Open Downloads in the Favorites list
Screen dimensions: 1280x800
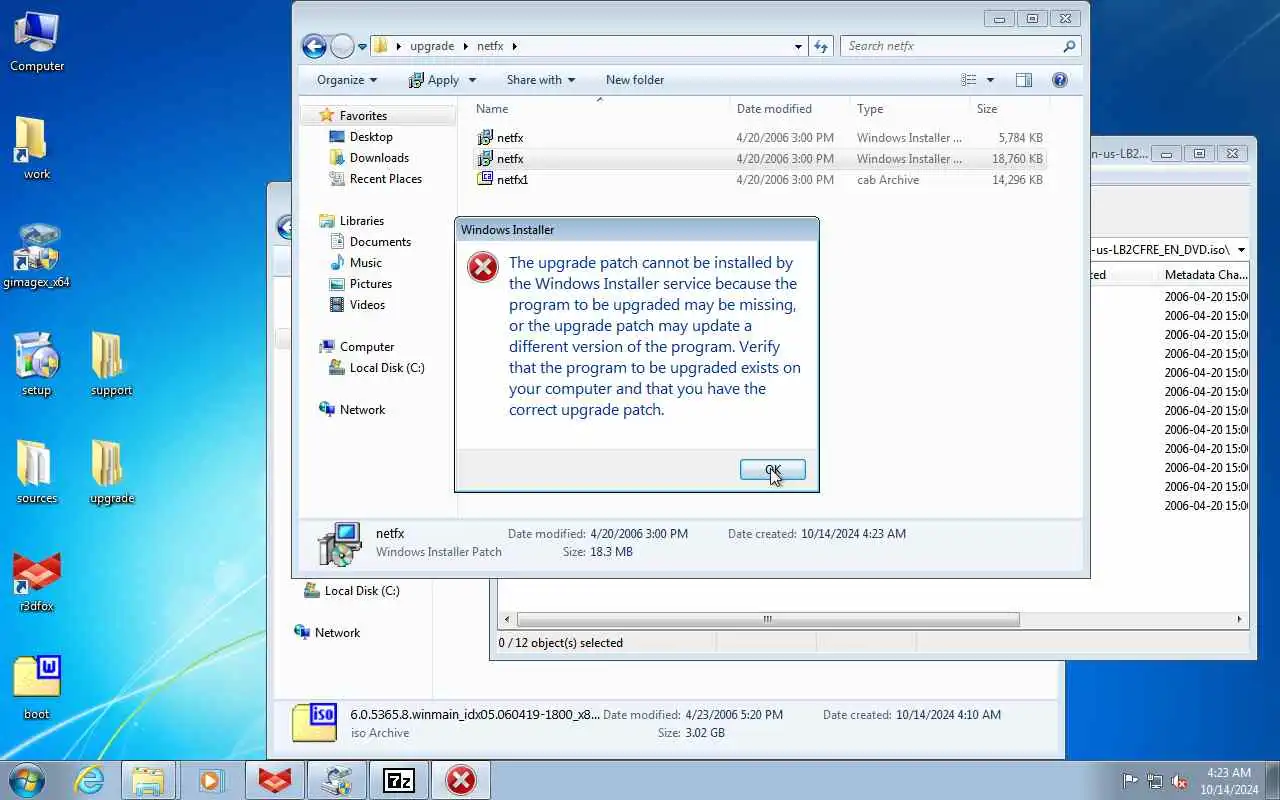(379, 158)
